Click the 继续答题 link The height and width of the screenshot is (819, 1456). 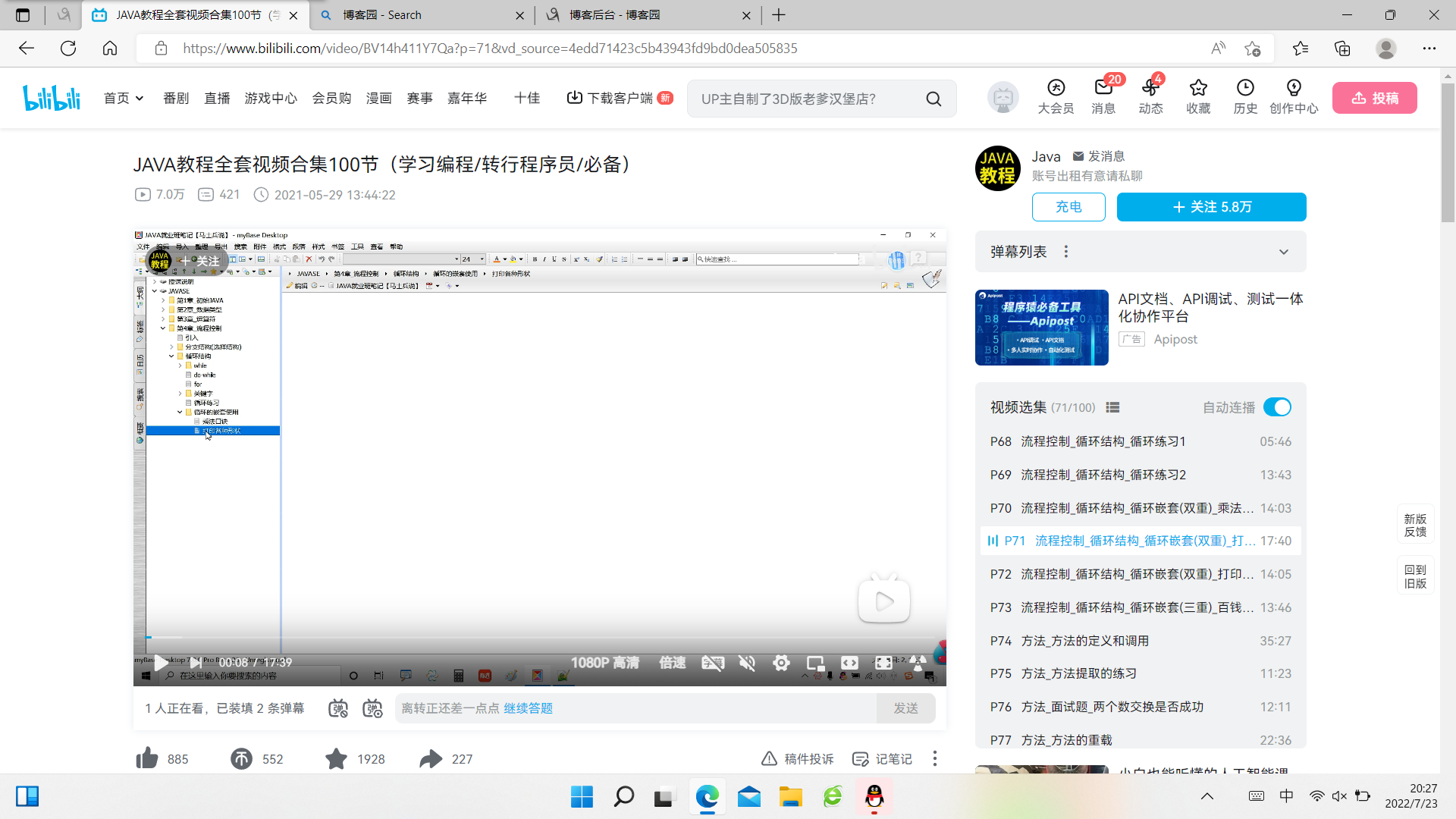528,708
